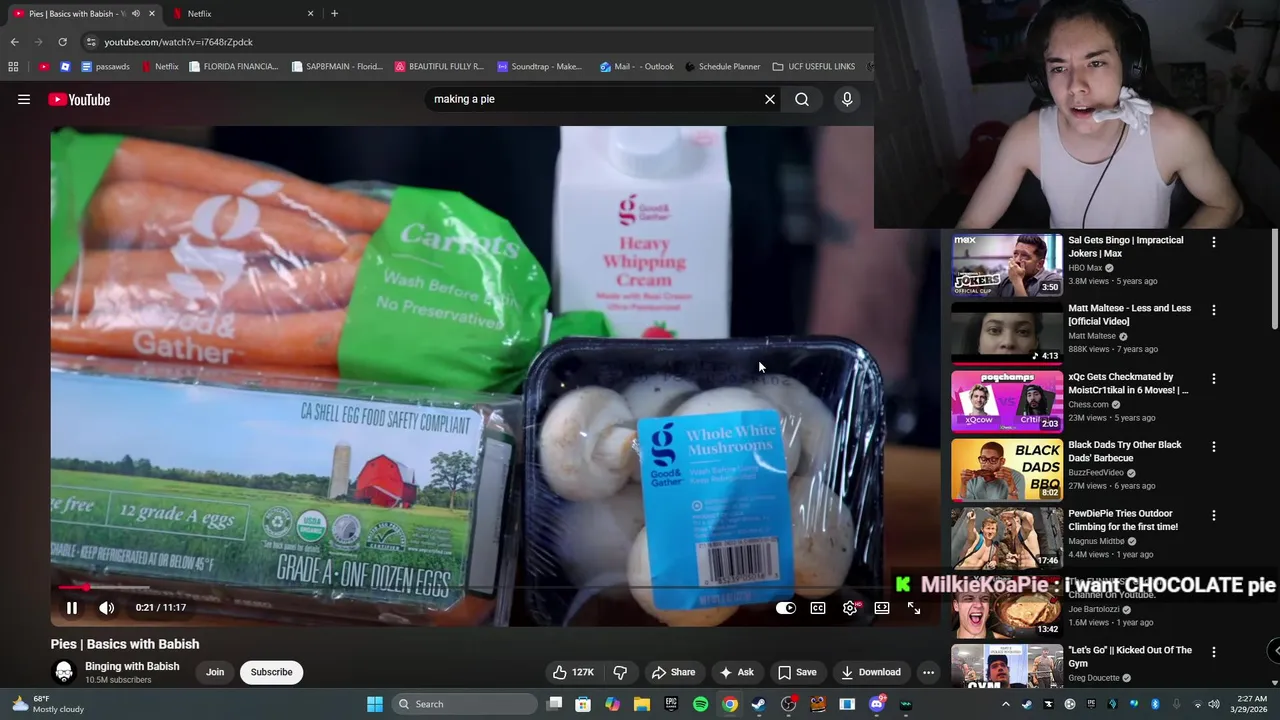
Task: Open options for Sal Gets Bingo video
Action: click(x=1214, y=242)
